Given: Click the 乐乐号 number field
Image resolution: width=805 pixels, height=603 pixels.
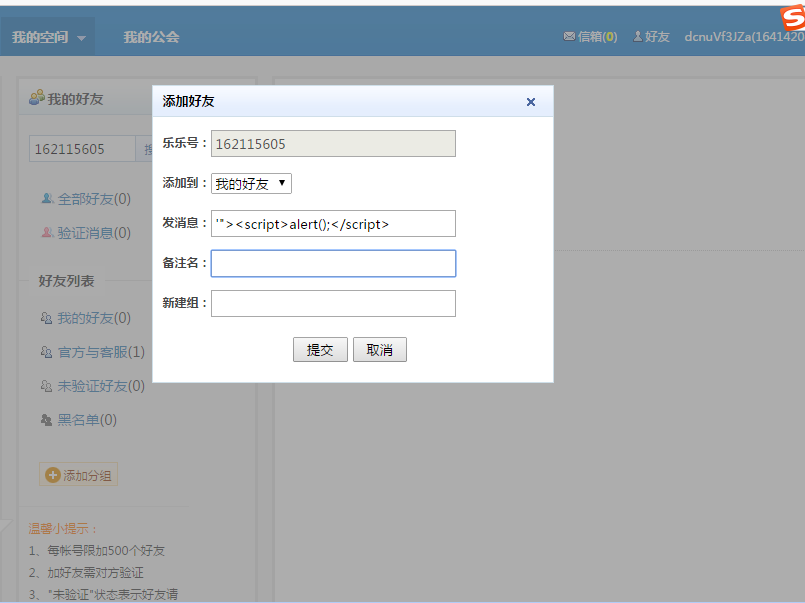Looking at the screenshot, I should point(333,143).
